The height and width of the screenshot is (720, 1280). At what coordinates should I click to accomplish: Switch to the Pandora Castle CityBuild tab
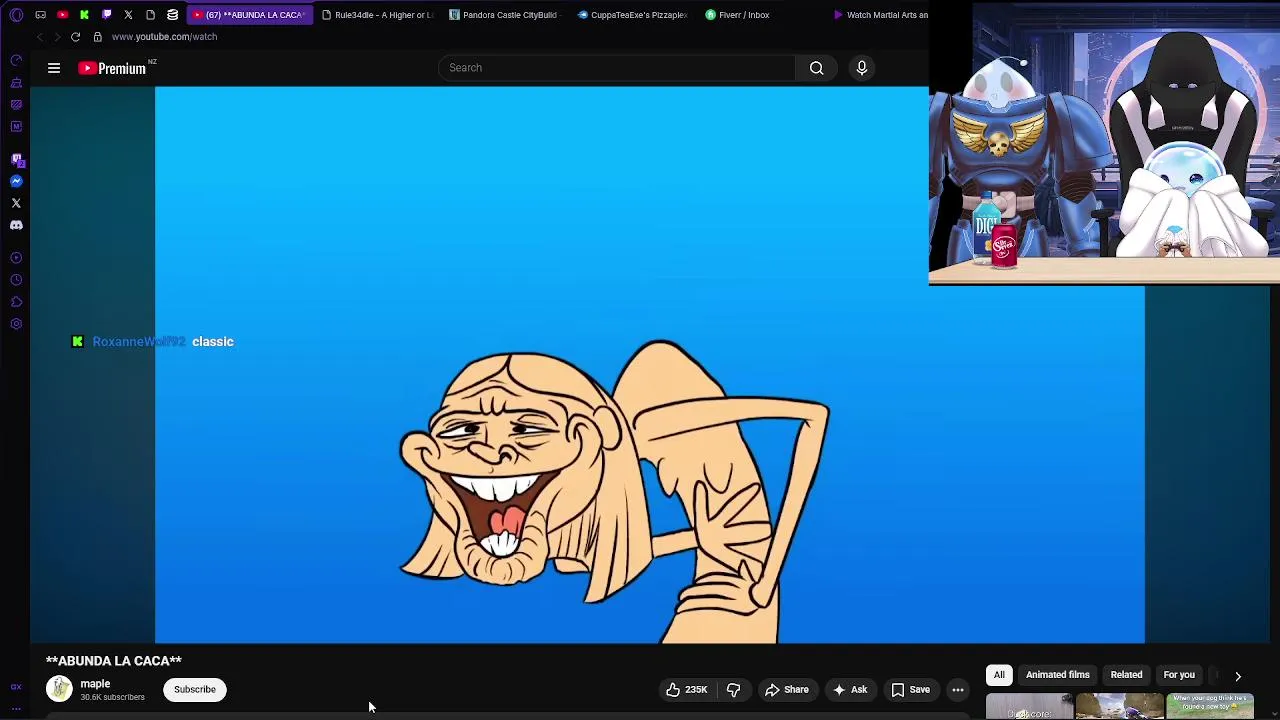click(x=504, y=15)
